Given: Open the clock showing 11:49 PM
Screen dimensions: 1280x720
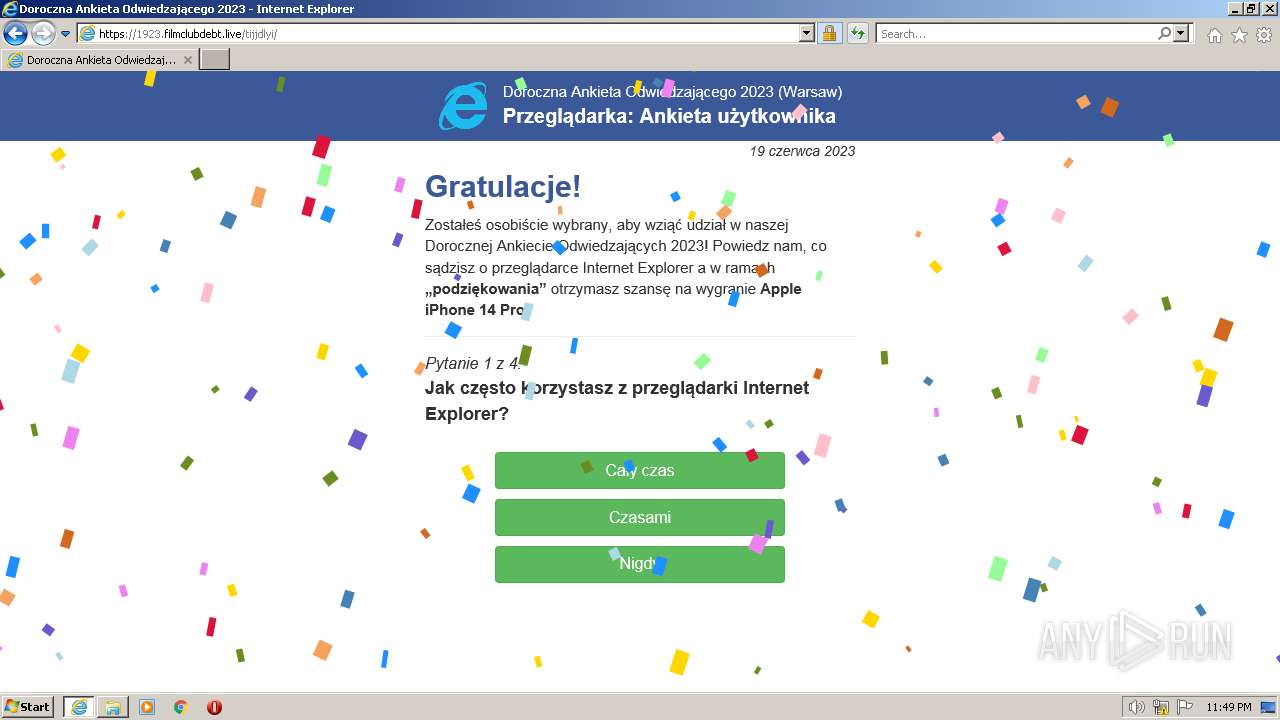Looking at the screenshot, I should tap(1229, 707).
